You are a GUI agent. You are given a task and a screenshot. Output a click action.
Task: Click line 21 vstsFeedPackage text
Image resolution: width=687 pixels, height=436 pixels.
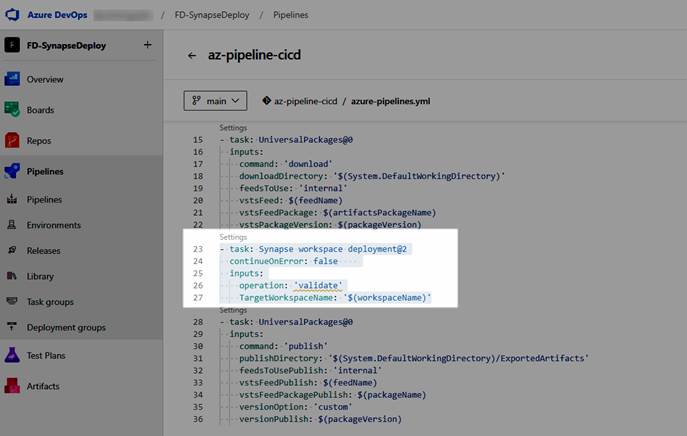(x=337, y=213)
